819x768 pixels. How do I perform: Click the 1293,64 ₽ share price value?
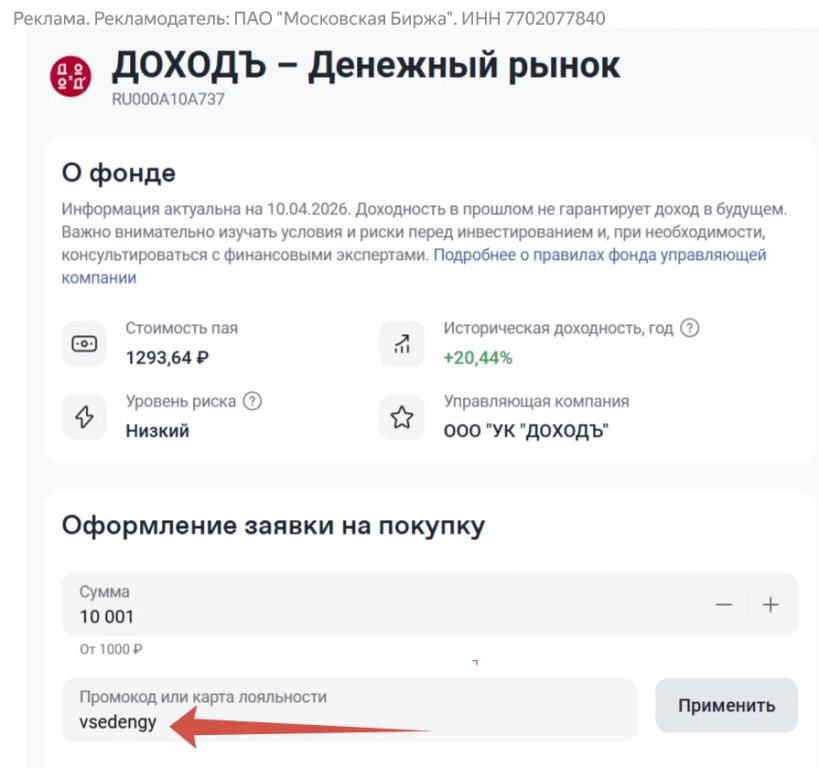(x=167, y=357)
